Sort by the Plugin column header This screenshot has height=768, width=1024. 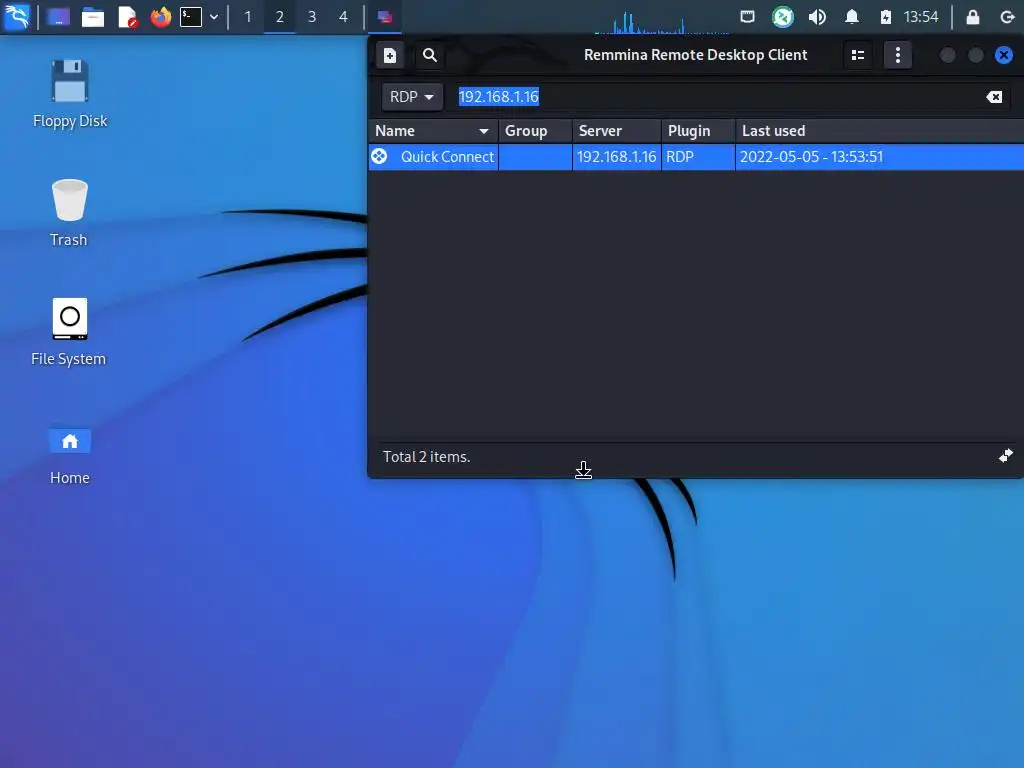[698, 131]
